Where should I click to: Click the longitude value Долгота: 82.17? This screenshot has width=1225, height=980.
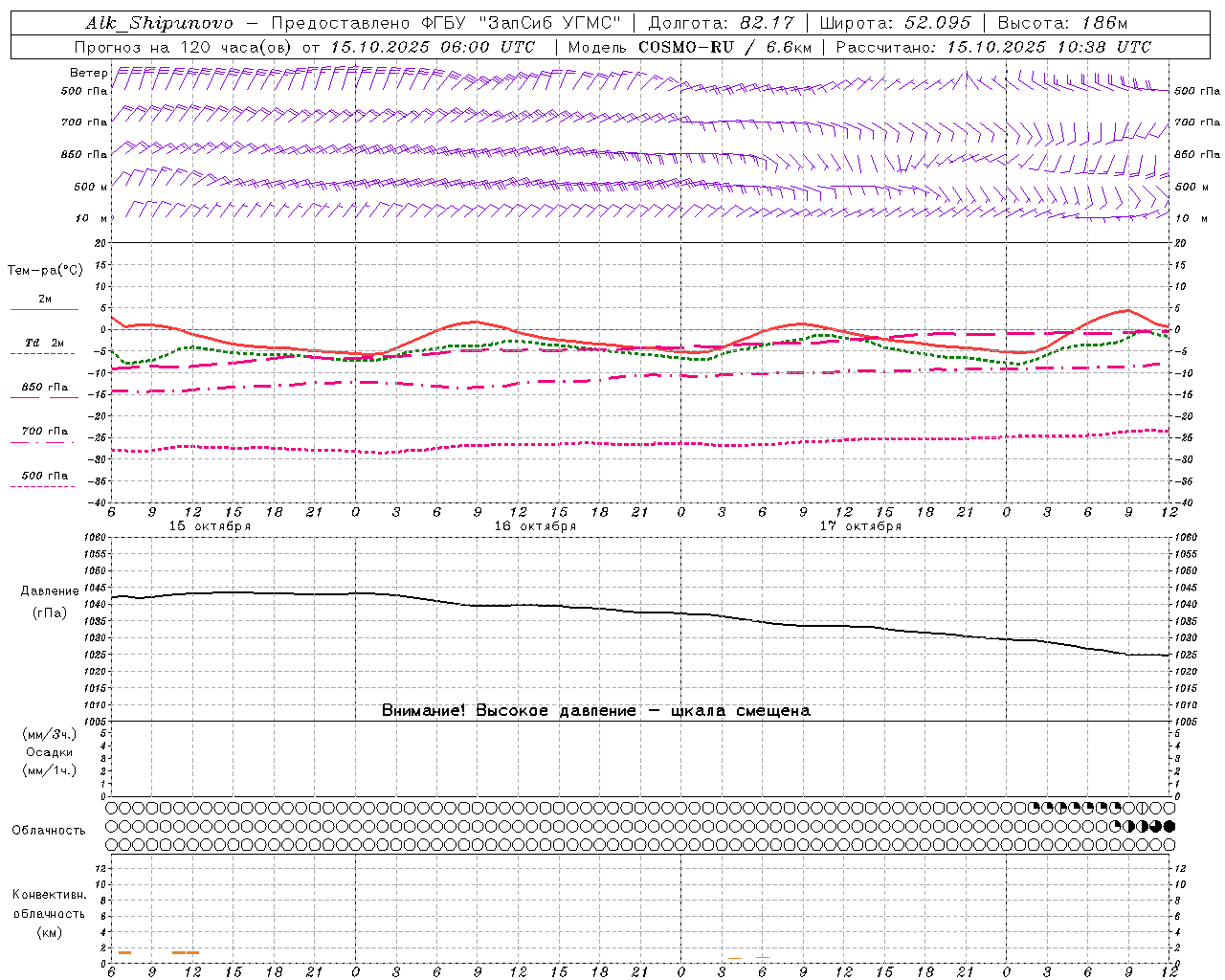pos(722,23)
